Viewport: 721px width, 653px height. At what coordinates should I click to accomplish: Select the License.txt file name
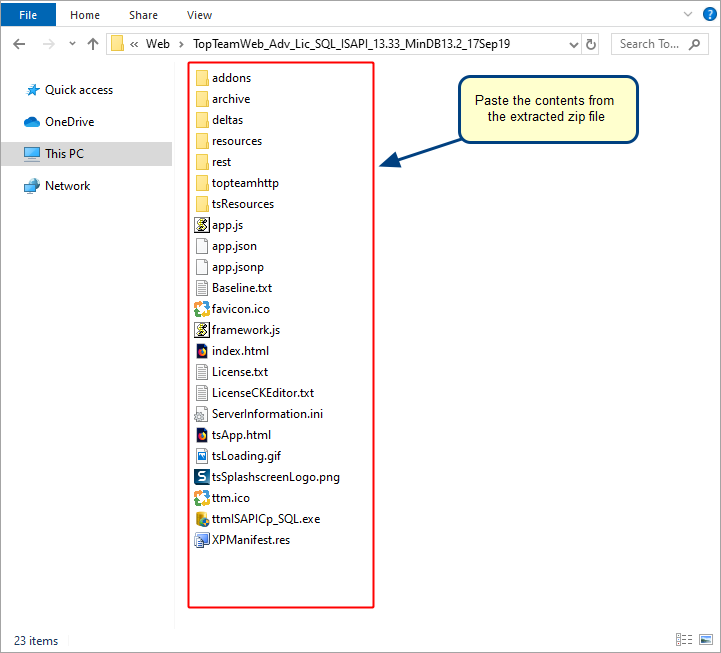pos(240,372)
